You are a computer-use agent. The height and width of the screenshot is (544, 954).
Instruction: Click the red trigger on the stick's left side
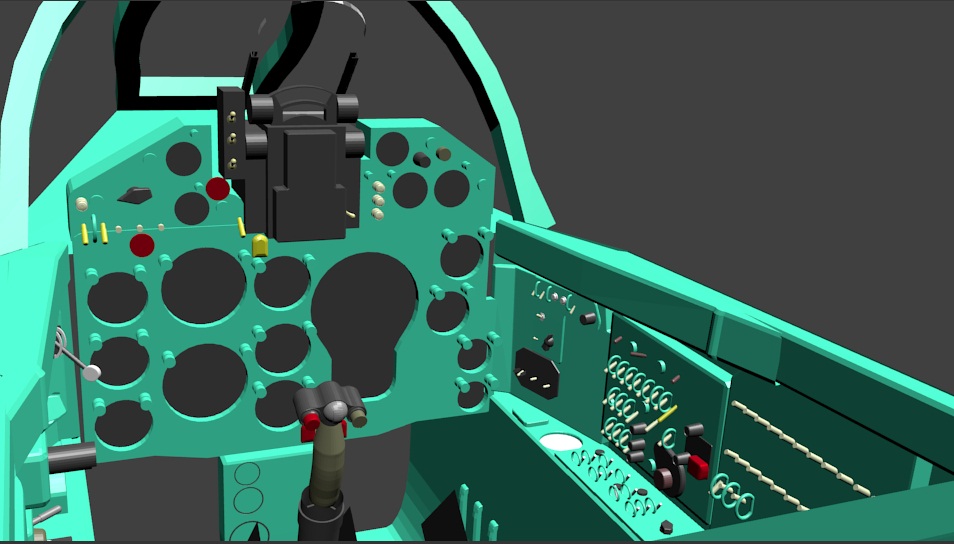(310, 424)
